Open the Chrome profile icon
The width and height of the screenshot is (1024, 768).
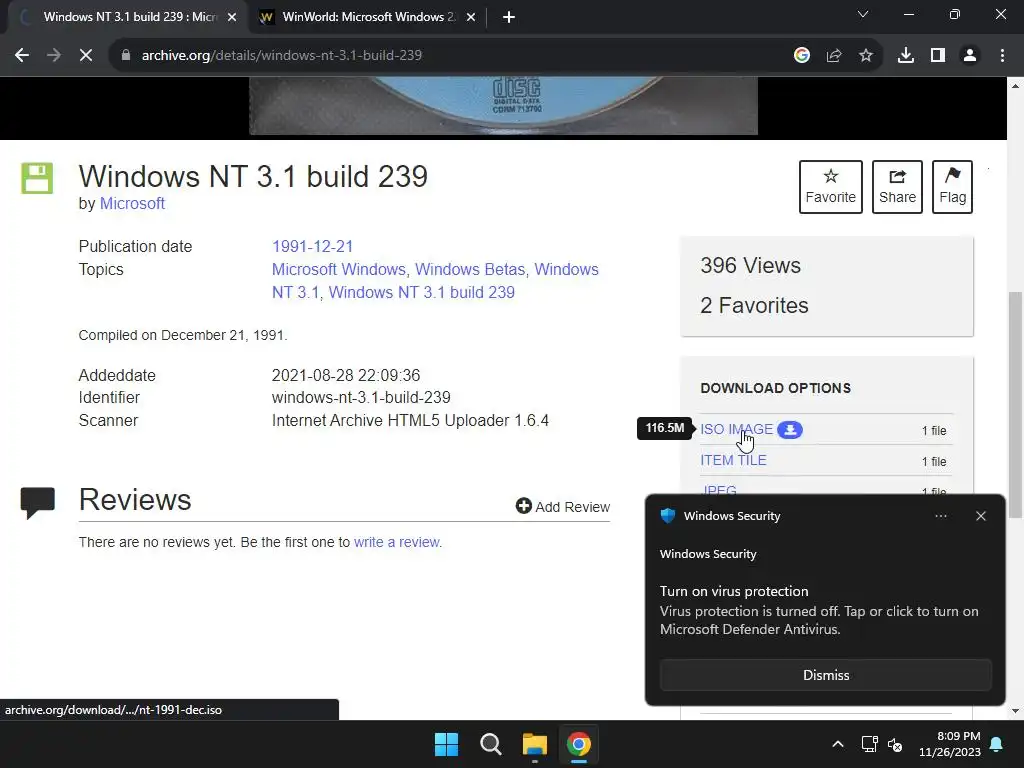point(970,56)
